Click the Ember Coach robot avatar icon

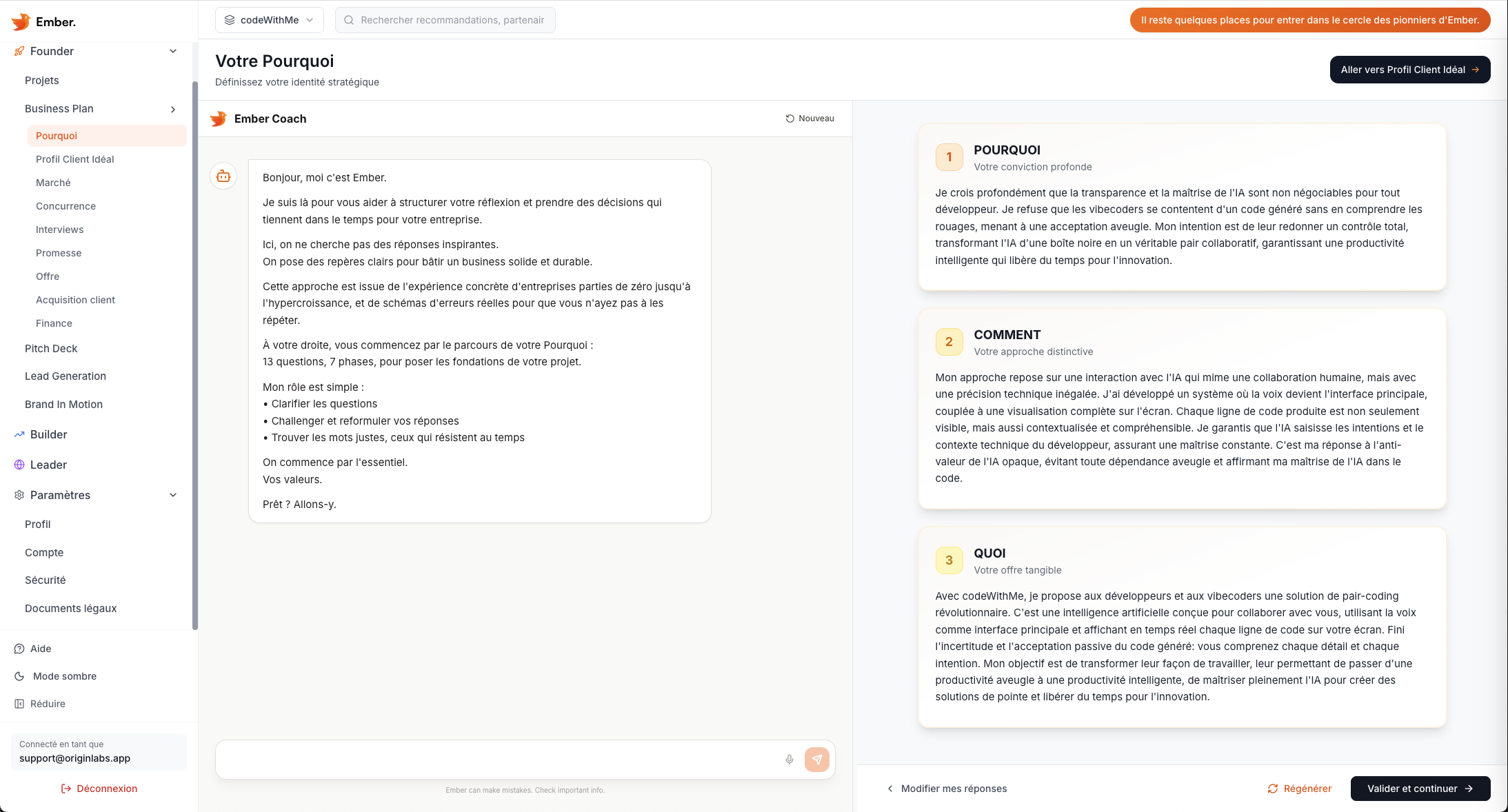click(x=223, y=176)
